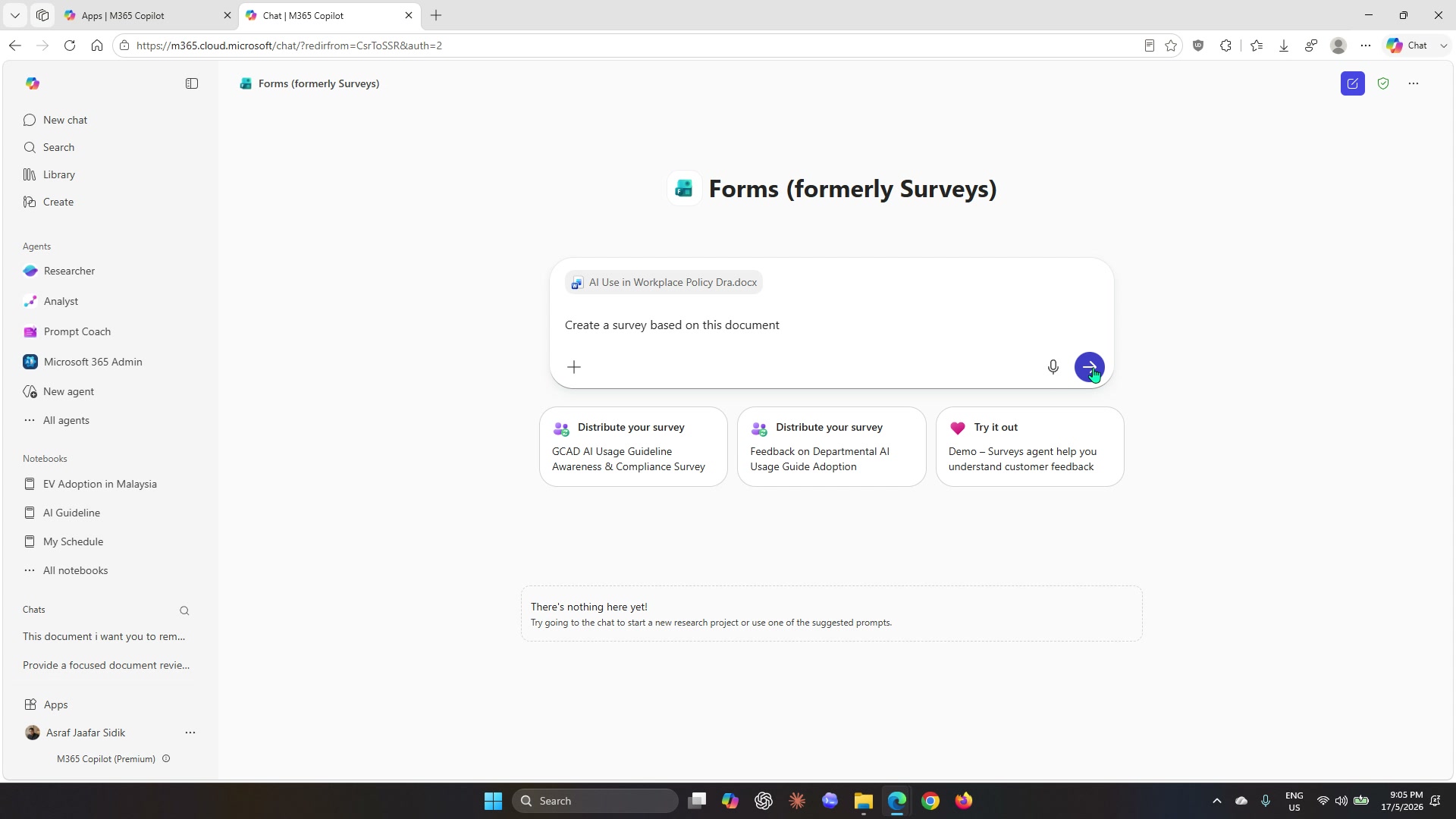This screenshot has height=819, width=1456.
Task: Click into the prompt text field
Action: pos(831,325)
